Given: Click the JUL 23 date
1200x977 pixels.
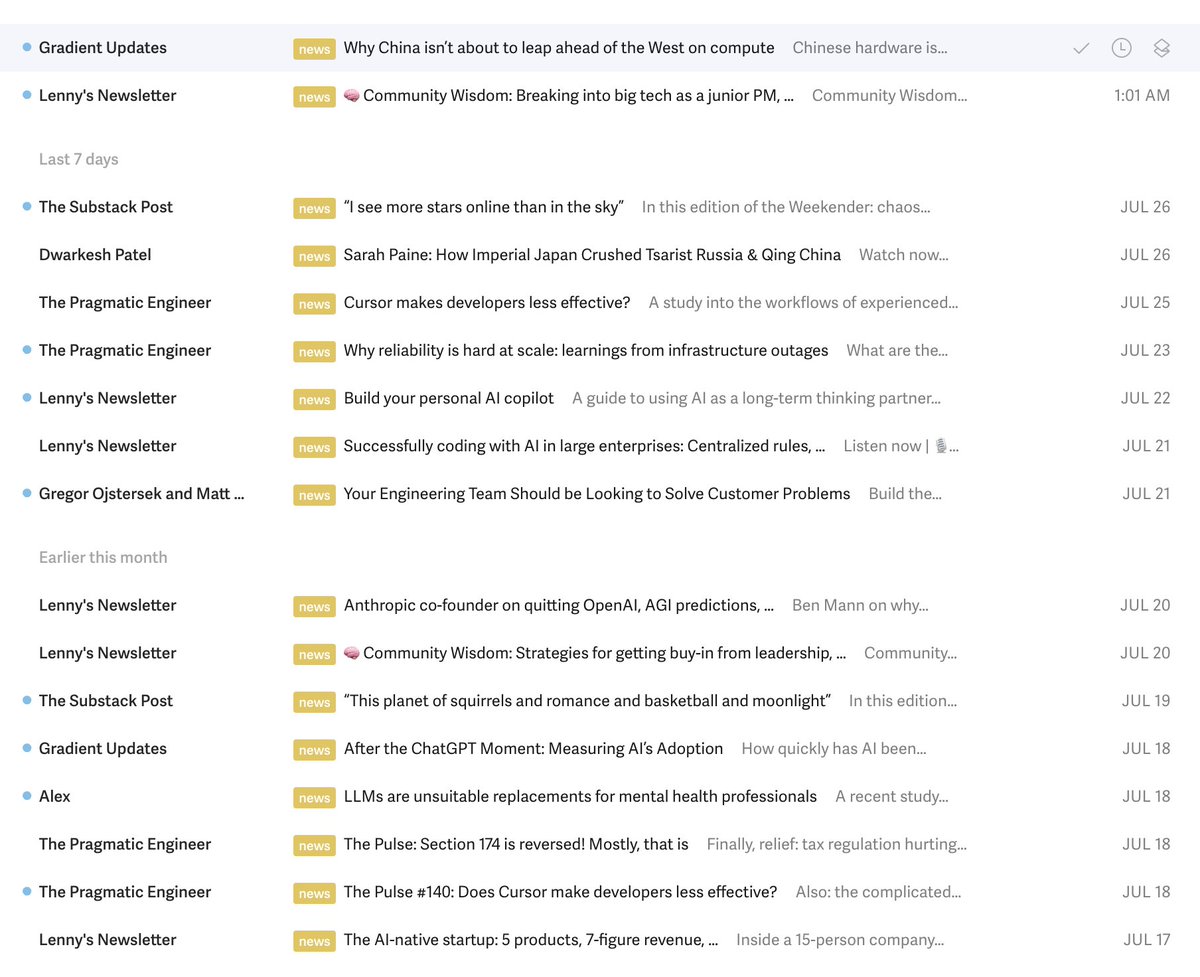Looking at the screenshot, I should (1145, 351).
